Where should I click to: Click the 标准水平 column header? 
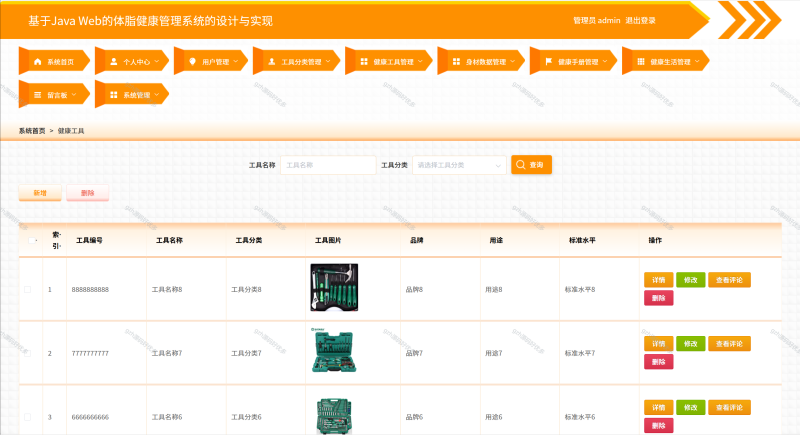pos(582,240)
